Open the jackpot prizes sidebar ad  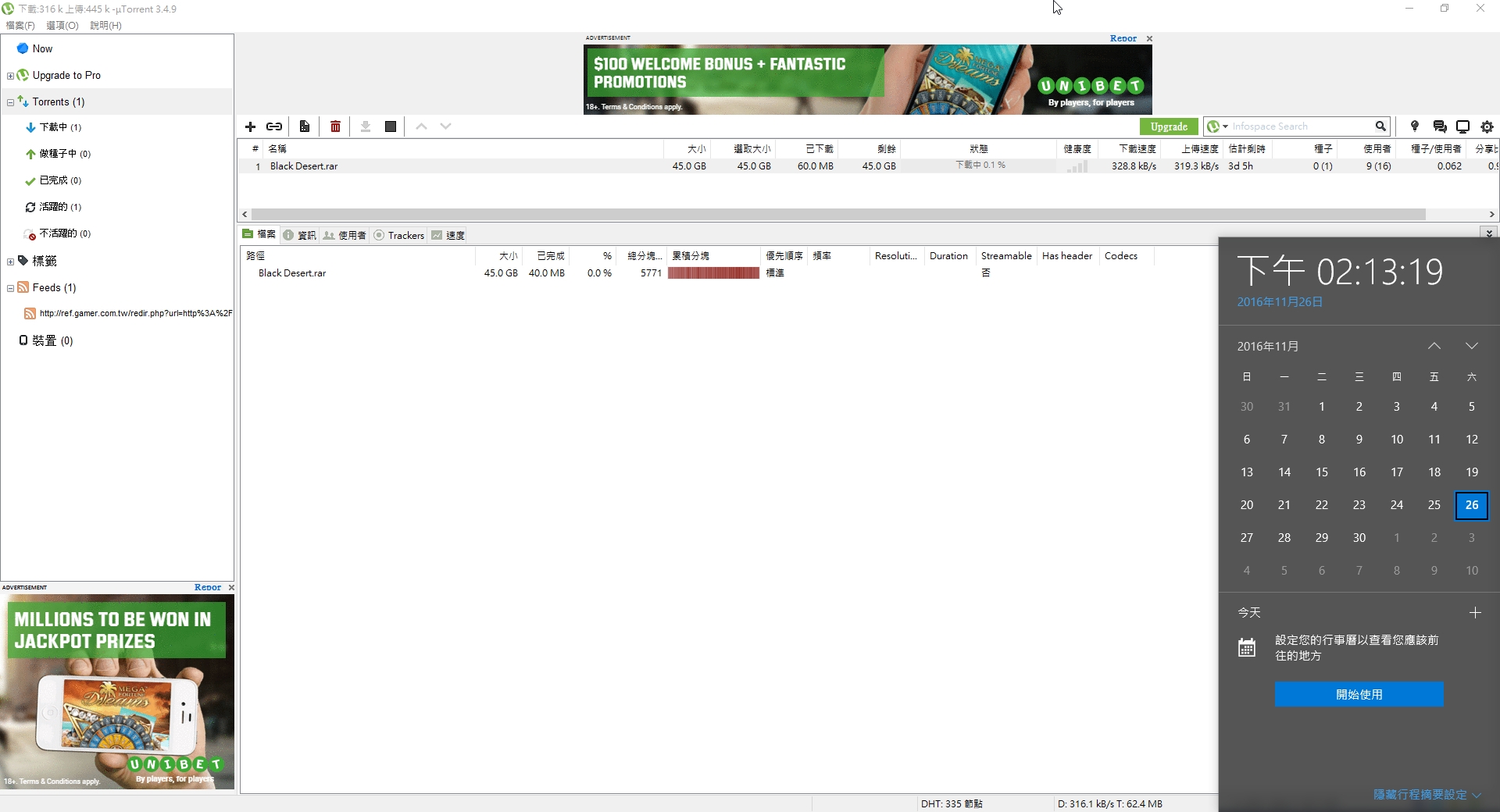[117, 692]
